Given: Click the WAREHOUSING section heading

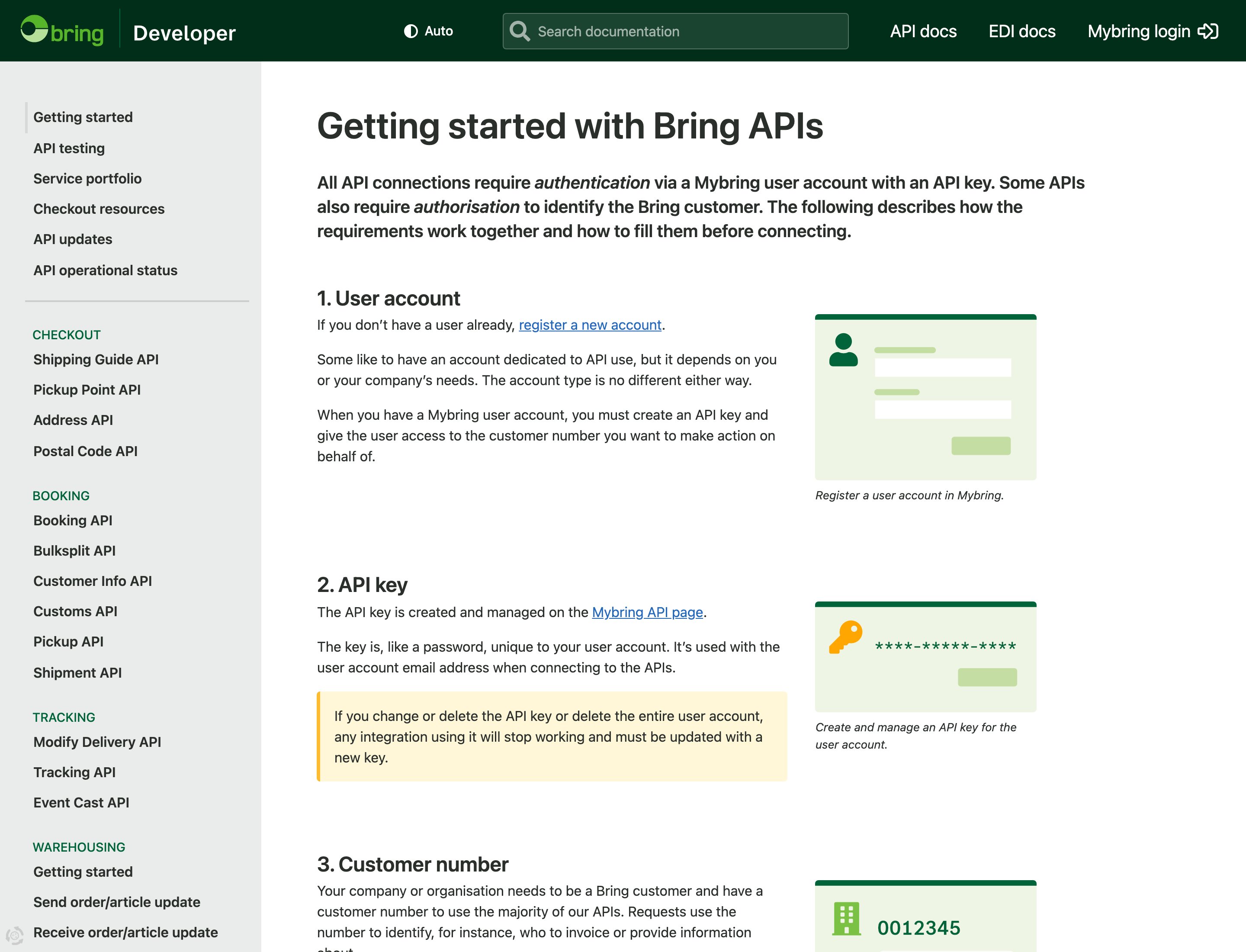Looking at the screenshot, I should 79,847.
